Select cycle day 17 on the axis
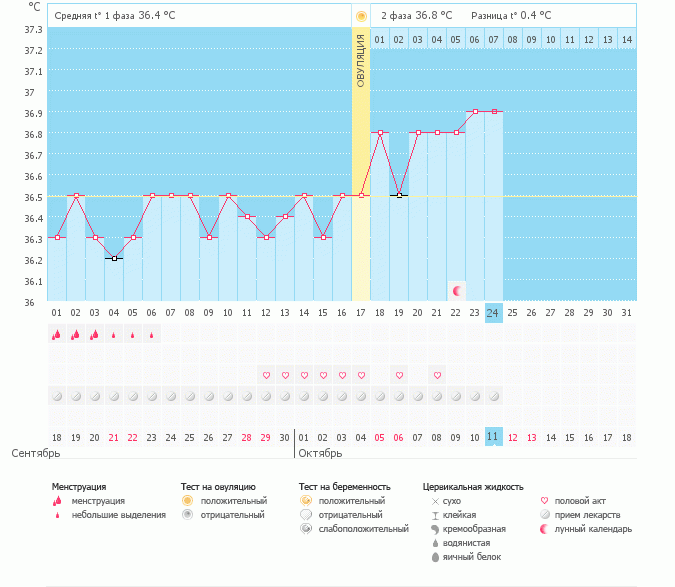The image size is (675, 587). pos(361,313)
